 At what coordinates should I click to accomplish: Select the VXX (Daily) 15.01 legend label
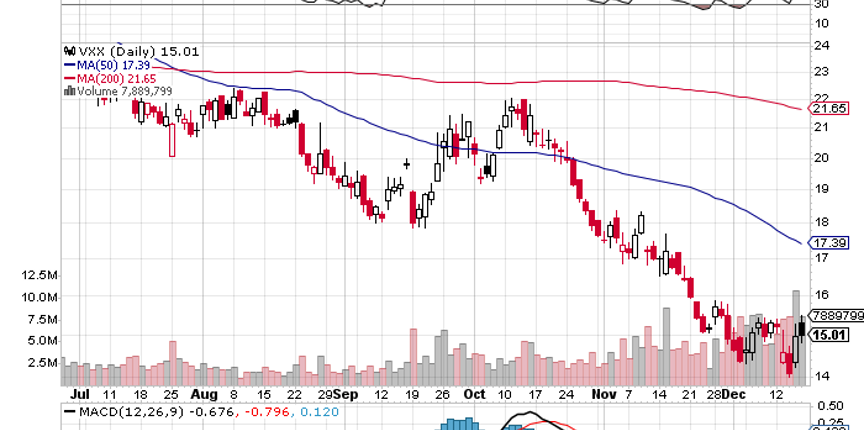[116, 50]
